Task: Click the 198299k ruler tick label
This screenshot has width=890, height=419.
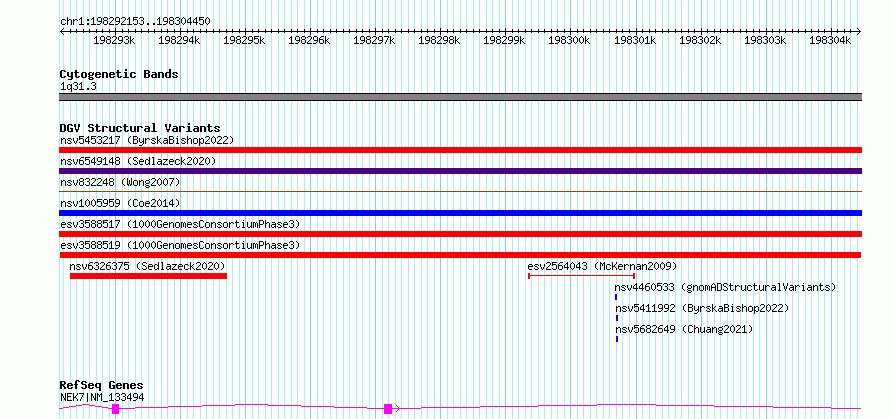Action: point(504,40)
